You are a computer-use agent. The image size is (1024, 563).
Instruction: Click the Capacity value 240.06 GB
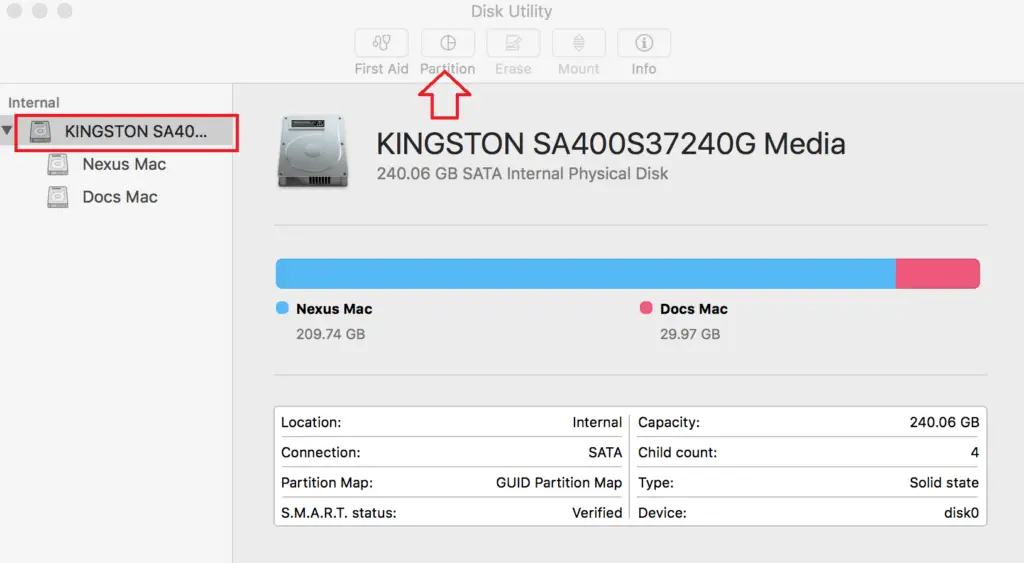click(x=944, y=423)
